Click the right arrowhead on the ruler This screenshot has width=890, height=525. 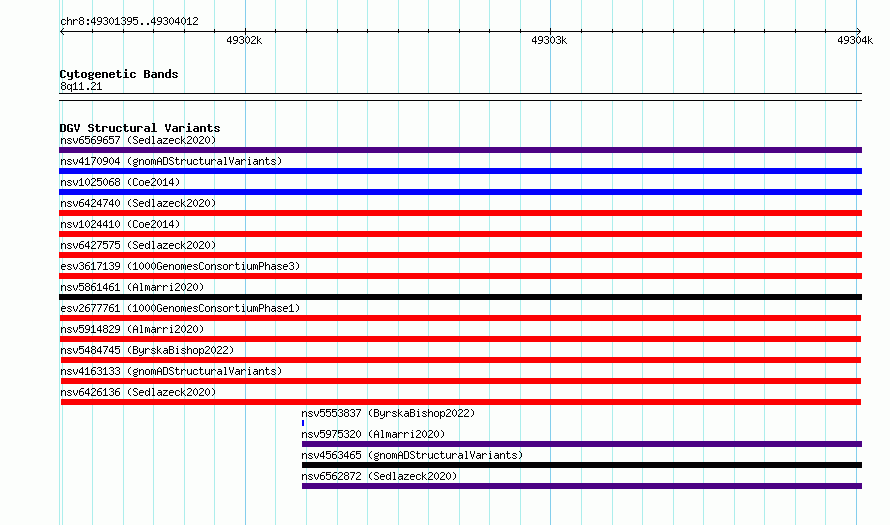click(859, 31)
